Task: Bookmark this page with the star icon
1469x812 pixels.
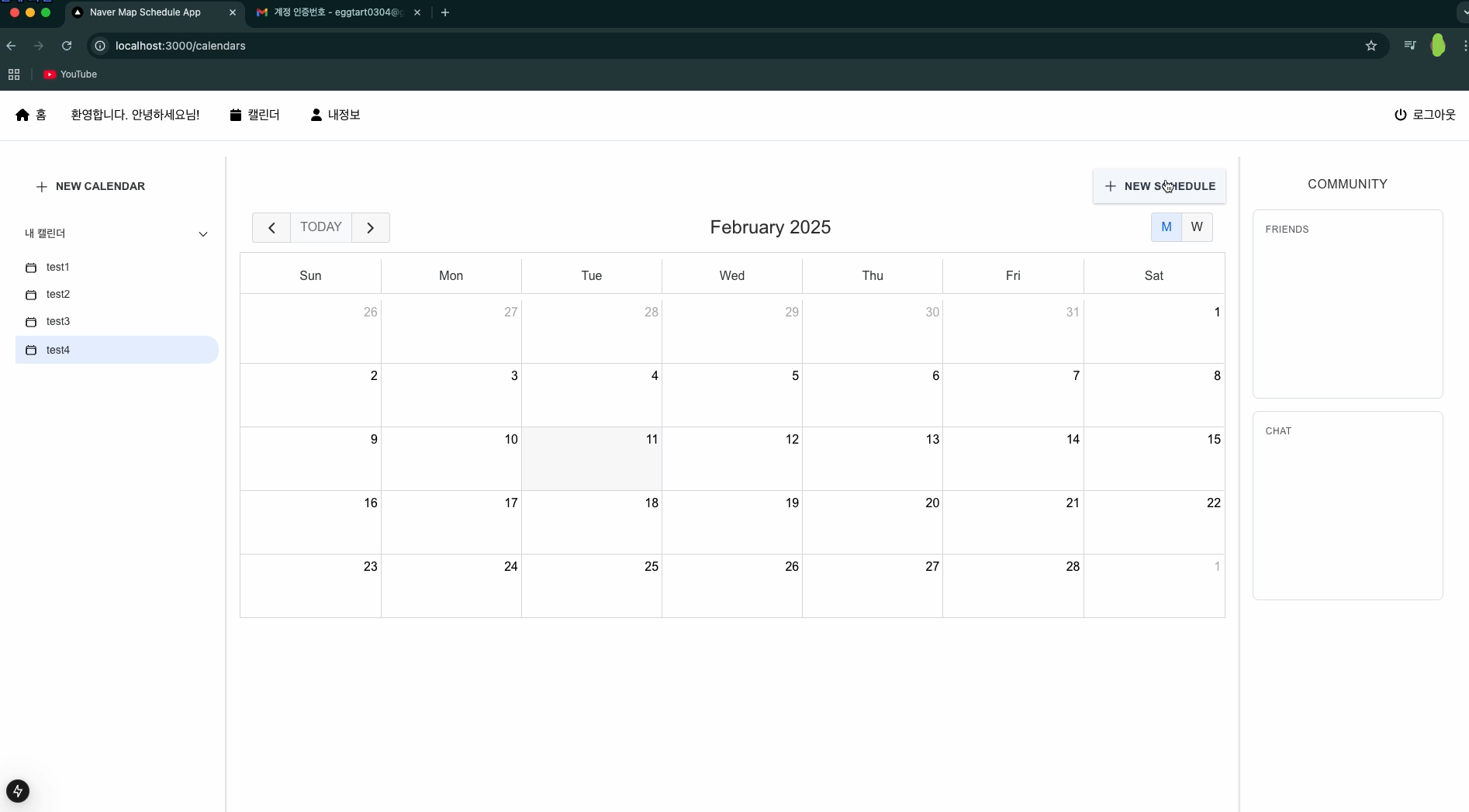Action: point(1371,46)
